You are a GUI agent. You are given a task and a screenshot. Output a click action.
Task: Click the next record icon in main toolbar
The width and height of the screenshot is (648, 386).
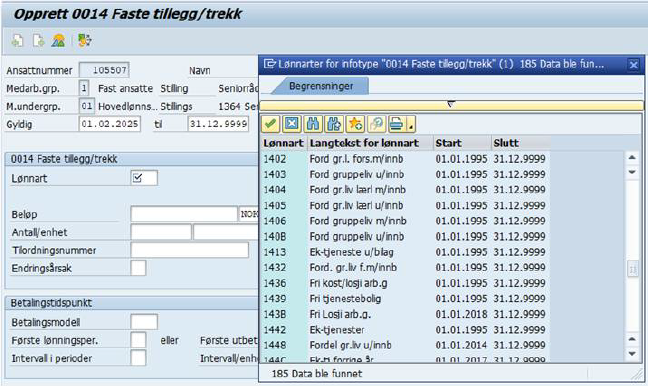pyautogui.click(x=38, y=41)
